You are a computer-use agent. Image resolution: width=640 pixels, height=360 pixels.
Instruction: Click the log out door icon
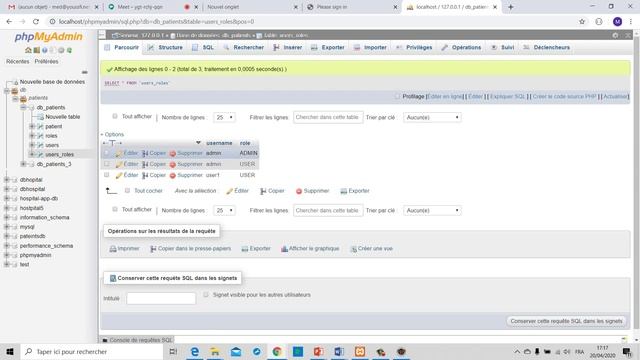[36, 50]
